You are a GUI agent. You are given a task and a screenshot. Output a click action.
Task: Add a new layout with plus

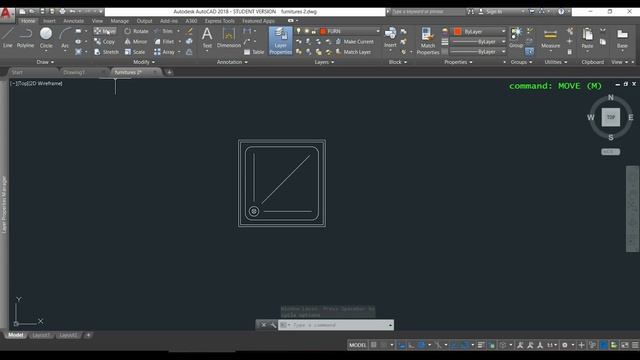click(88, 335)
